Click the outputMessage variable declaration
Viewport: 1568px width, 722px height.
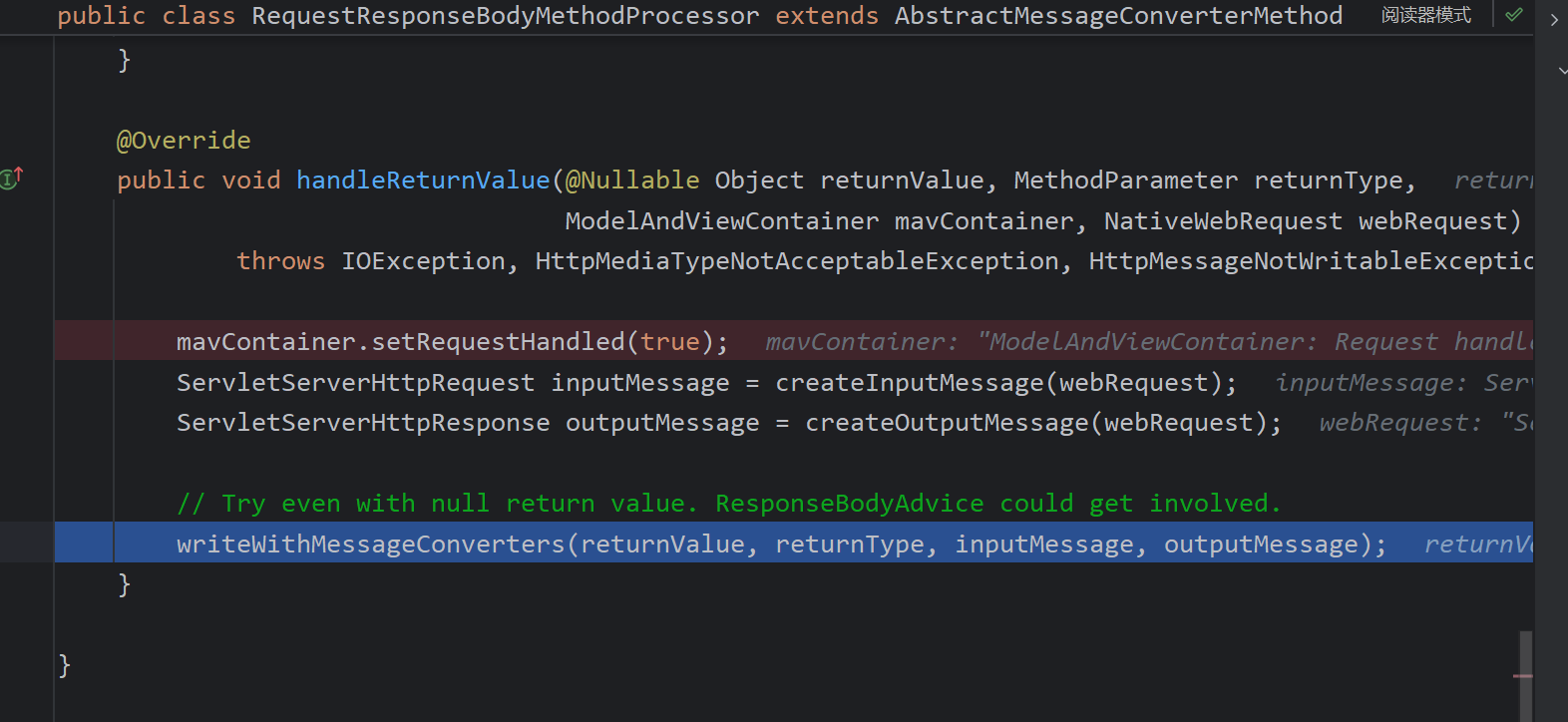pos(662,423)
